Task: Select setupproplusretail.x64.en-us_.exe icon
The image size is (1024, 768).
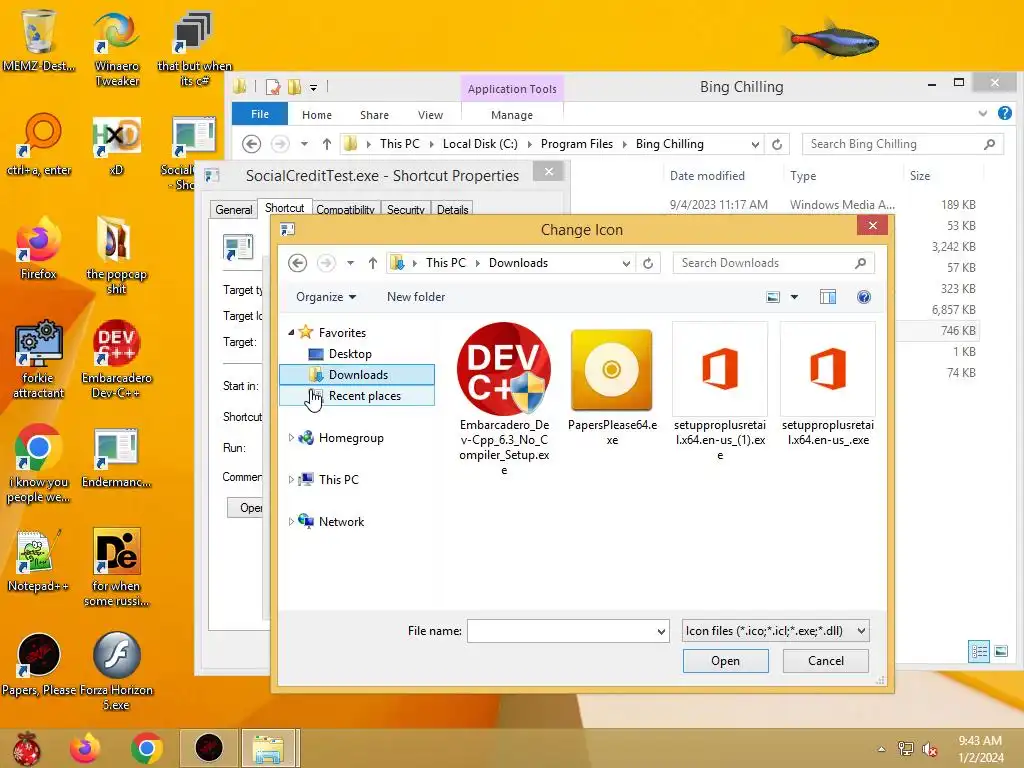Action: 827,369
